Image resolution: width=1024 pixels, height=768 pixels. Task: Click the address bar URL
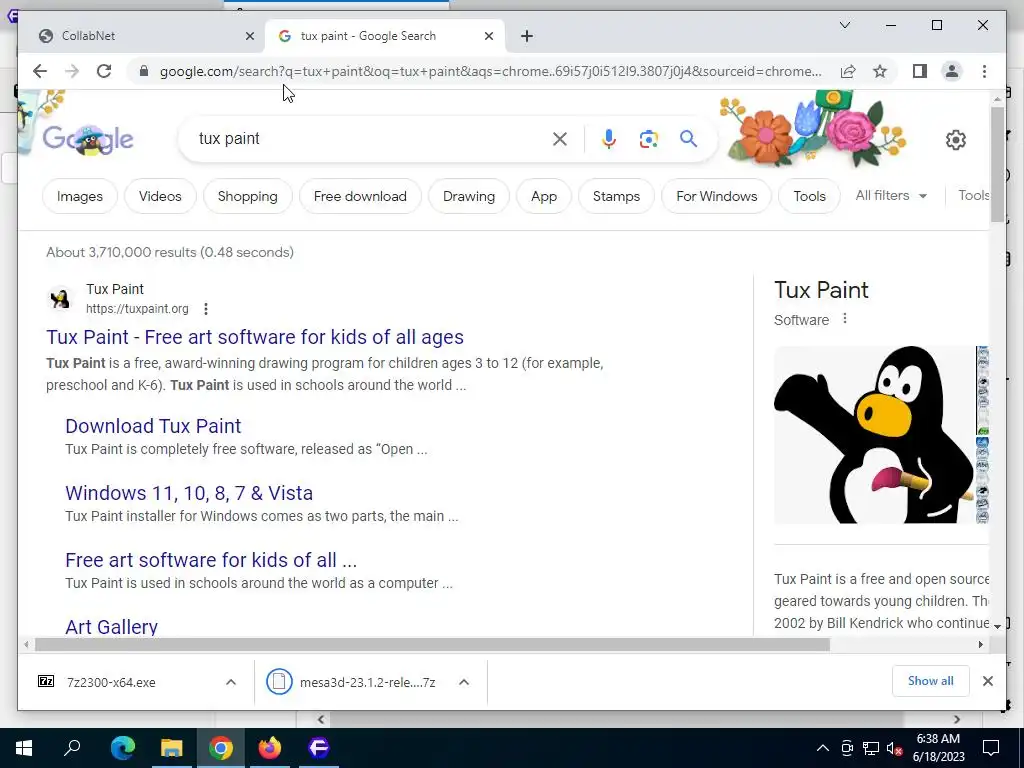490,71
